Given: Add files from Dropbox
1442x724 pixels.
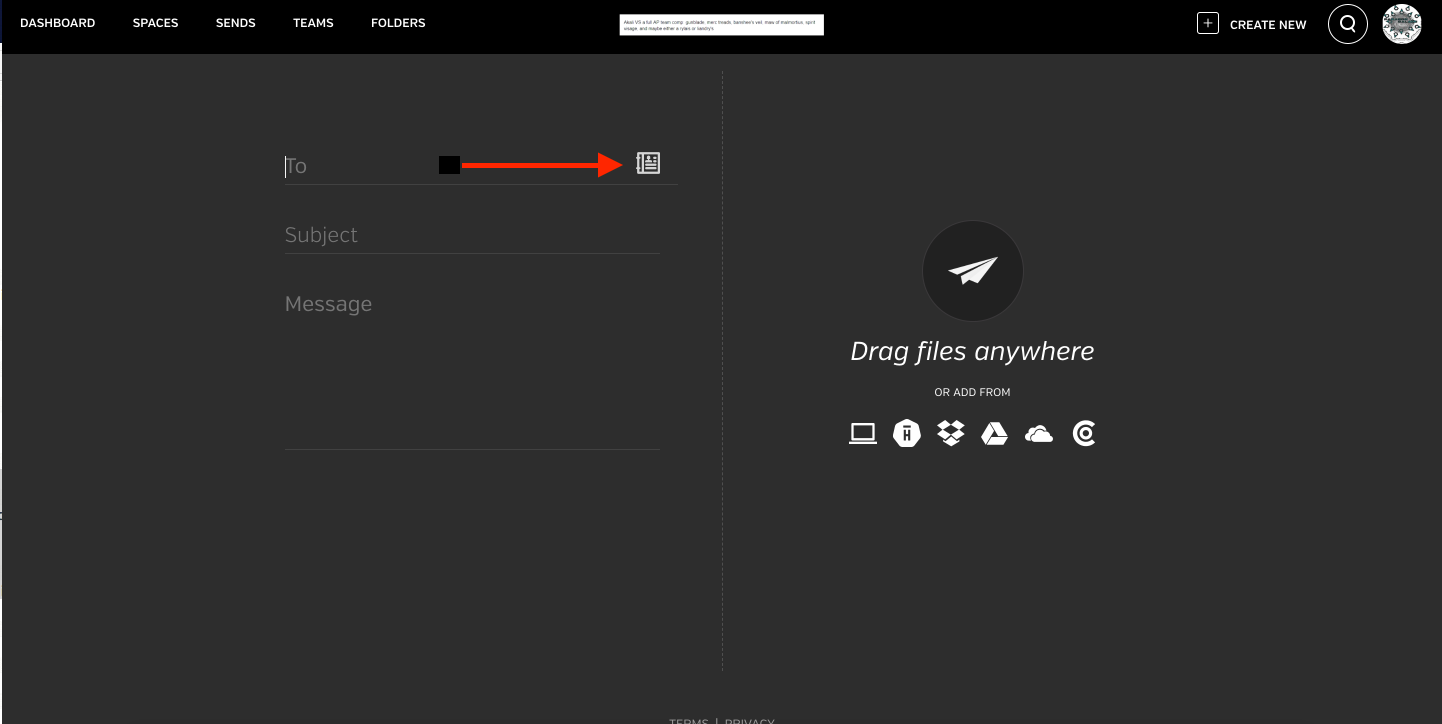Looking at the screenshot, I should click(x=950, y=433).
